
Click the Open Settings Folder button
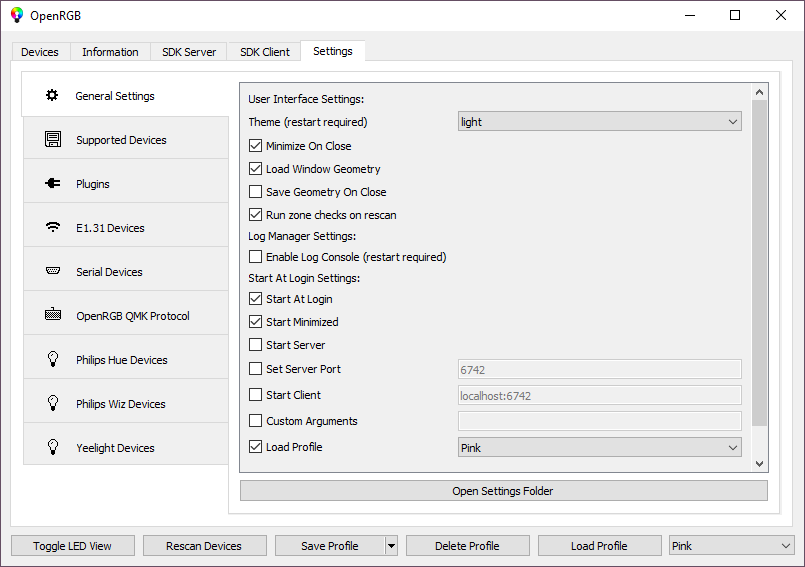[x=503, y=491]
